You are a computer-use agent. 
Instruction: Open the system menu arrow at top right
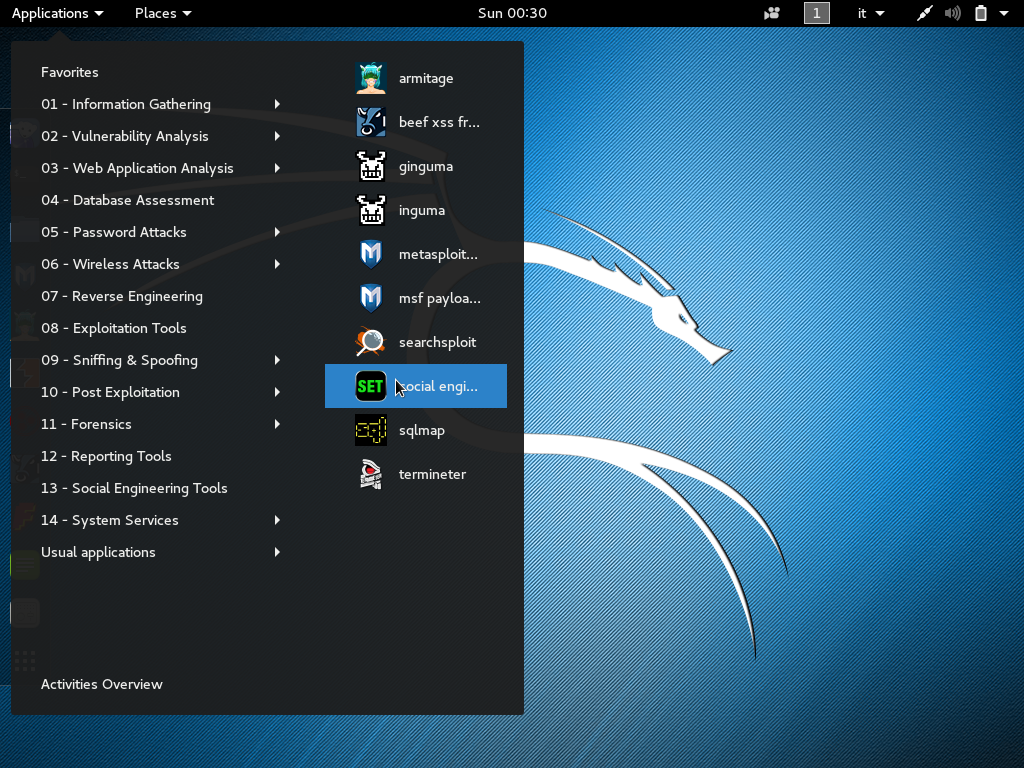point(1004,13)
